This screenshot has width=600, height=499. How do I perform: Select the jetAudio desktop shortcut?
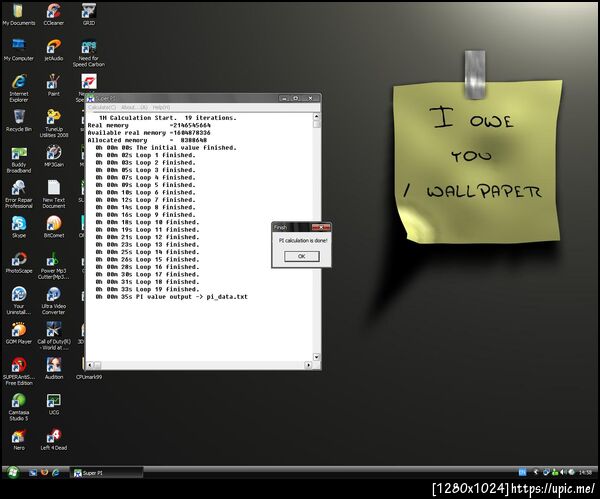click(x=54, y=50)
